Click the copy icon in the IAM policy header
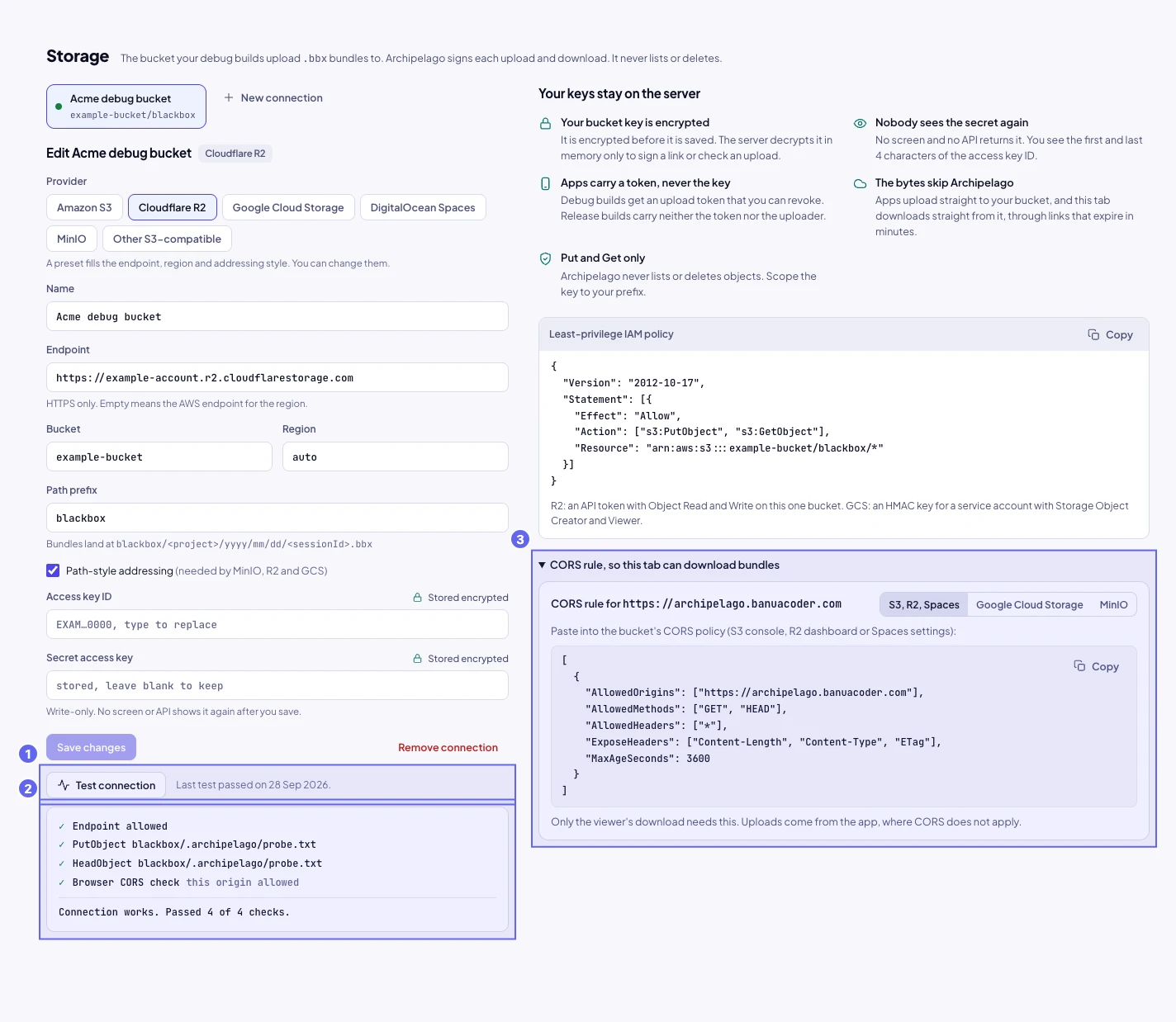 1093,334
